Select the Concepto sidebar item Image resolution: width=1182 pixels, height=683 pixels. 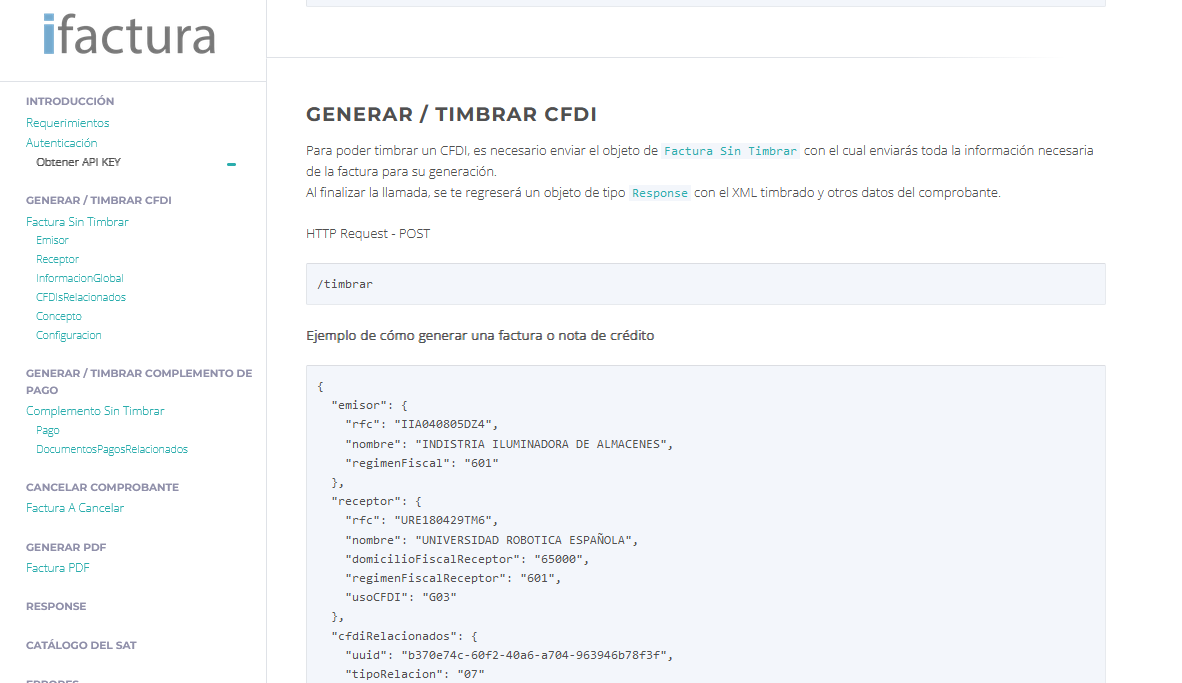click(x=58, y=316)
